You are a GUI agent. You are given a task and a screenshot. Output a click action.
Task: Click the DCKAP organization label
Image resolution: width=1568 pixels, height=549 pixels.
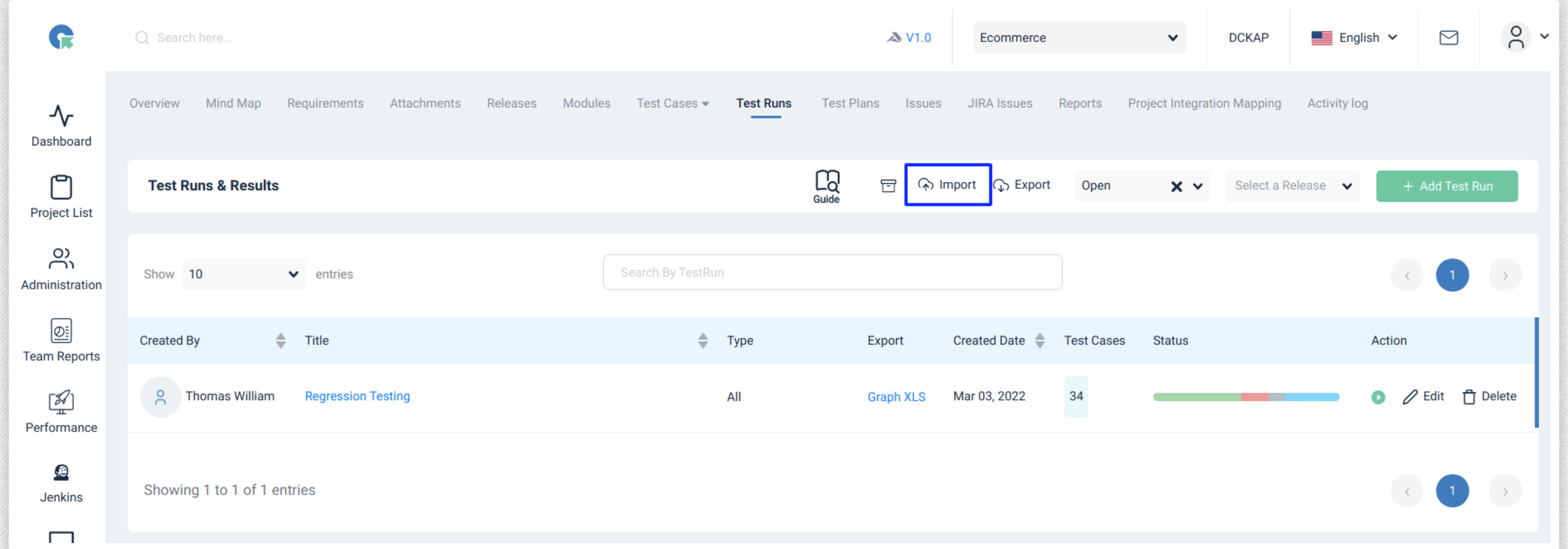coord(1248,38)
